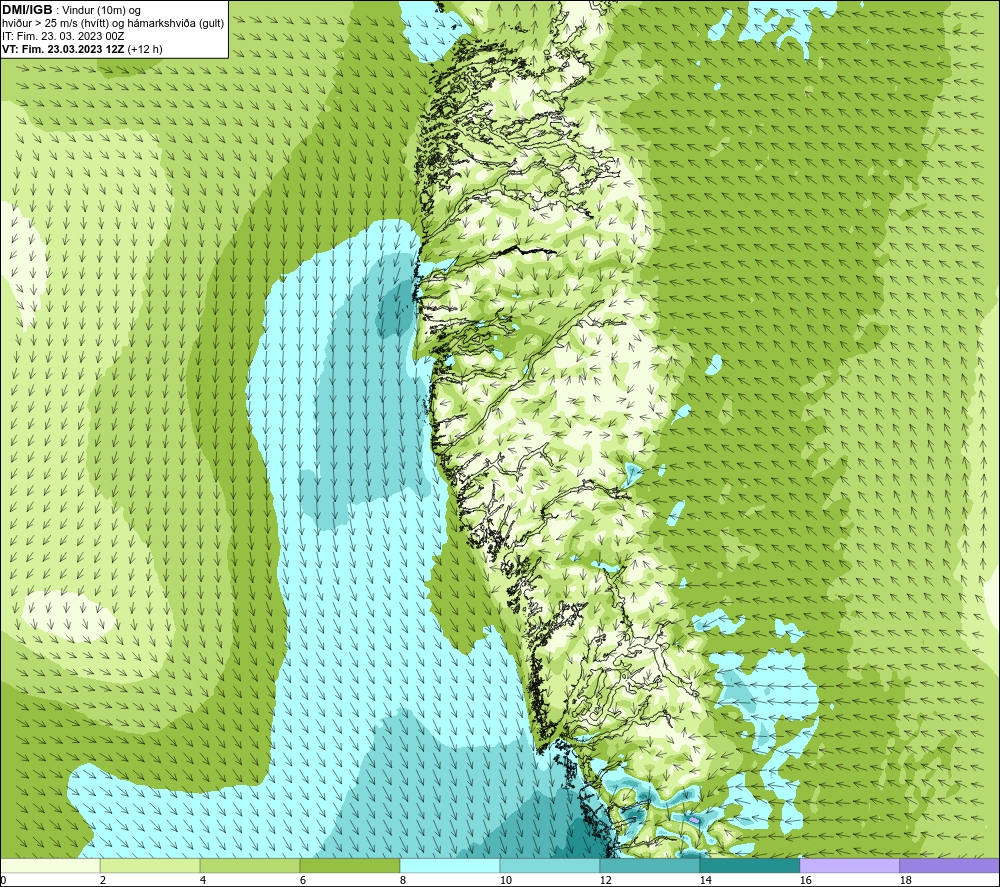Click the olive green 6–8 m/s legend swatch

349,865
